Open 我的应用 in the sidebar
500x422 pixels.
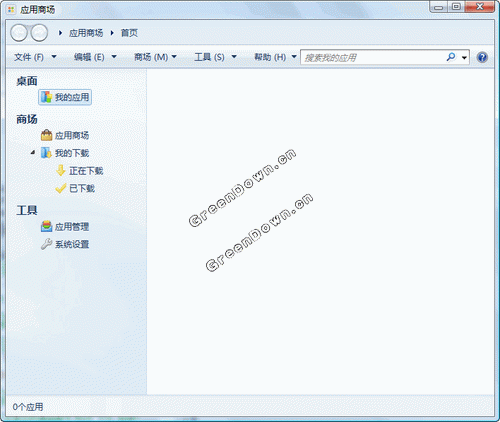click(65, 97)
